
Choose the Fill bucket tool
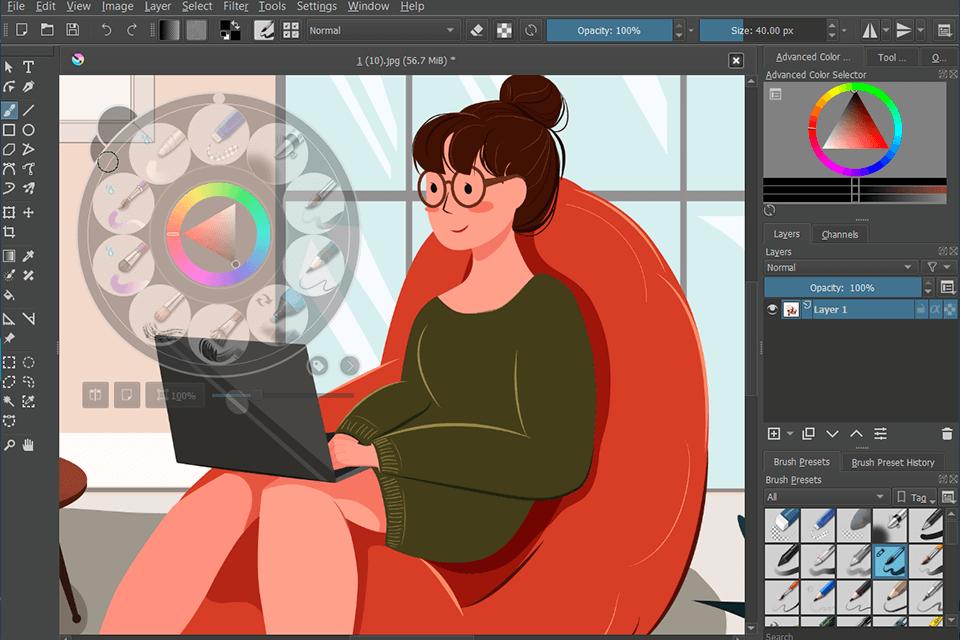click(x=9, y=295)
